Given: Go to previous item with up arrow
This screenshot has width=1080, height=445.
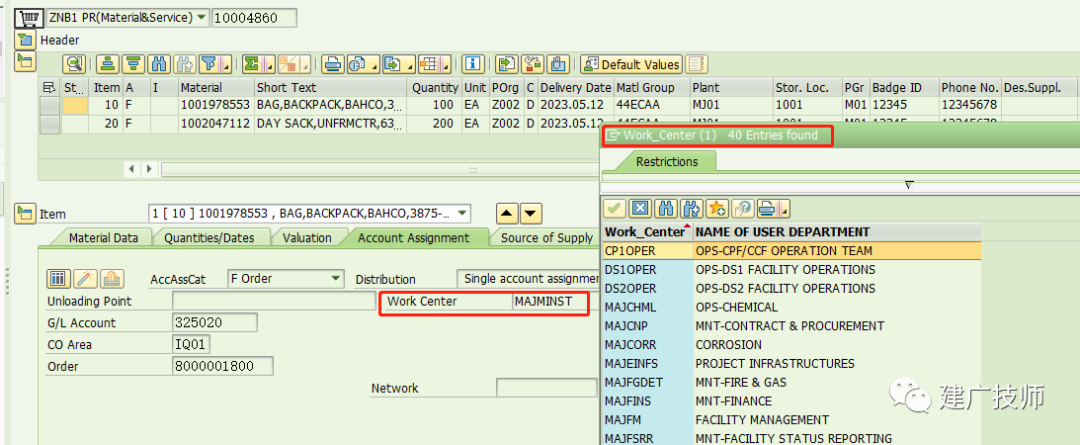Looking at the screenshot, I should pyautogui.click(x=508, y=214).
